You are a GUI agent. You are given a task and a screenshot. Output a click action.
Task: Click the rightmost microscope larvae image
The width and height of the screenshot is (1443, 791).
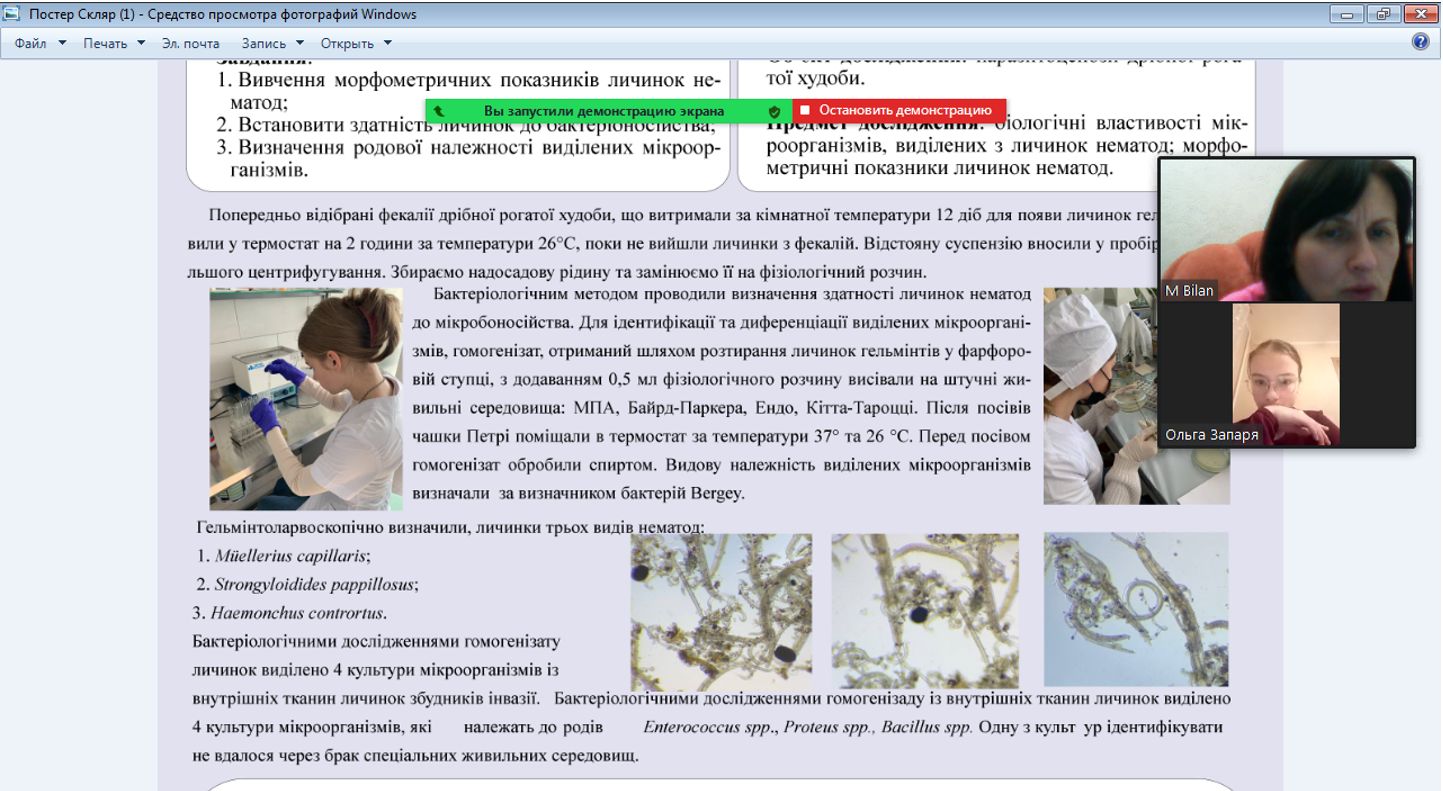(x=1136, y=609)
